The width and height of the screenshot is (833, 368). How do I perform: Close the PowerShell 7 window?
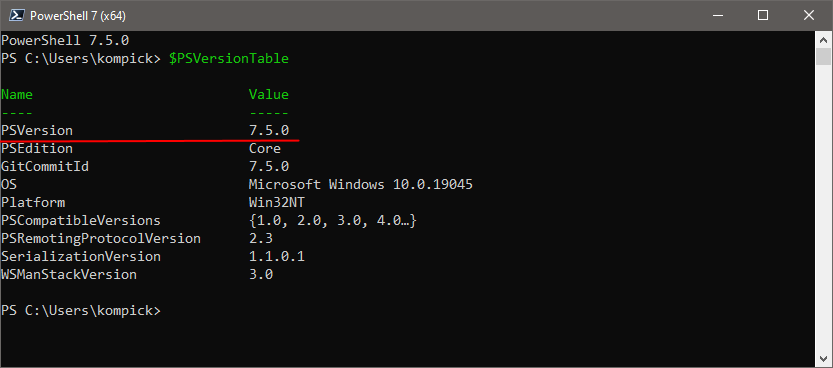809,15
